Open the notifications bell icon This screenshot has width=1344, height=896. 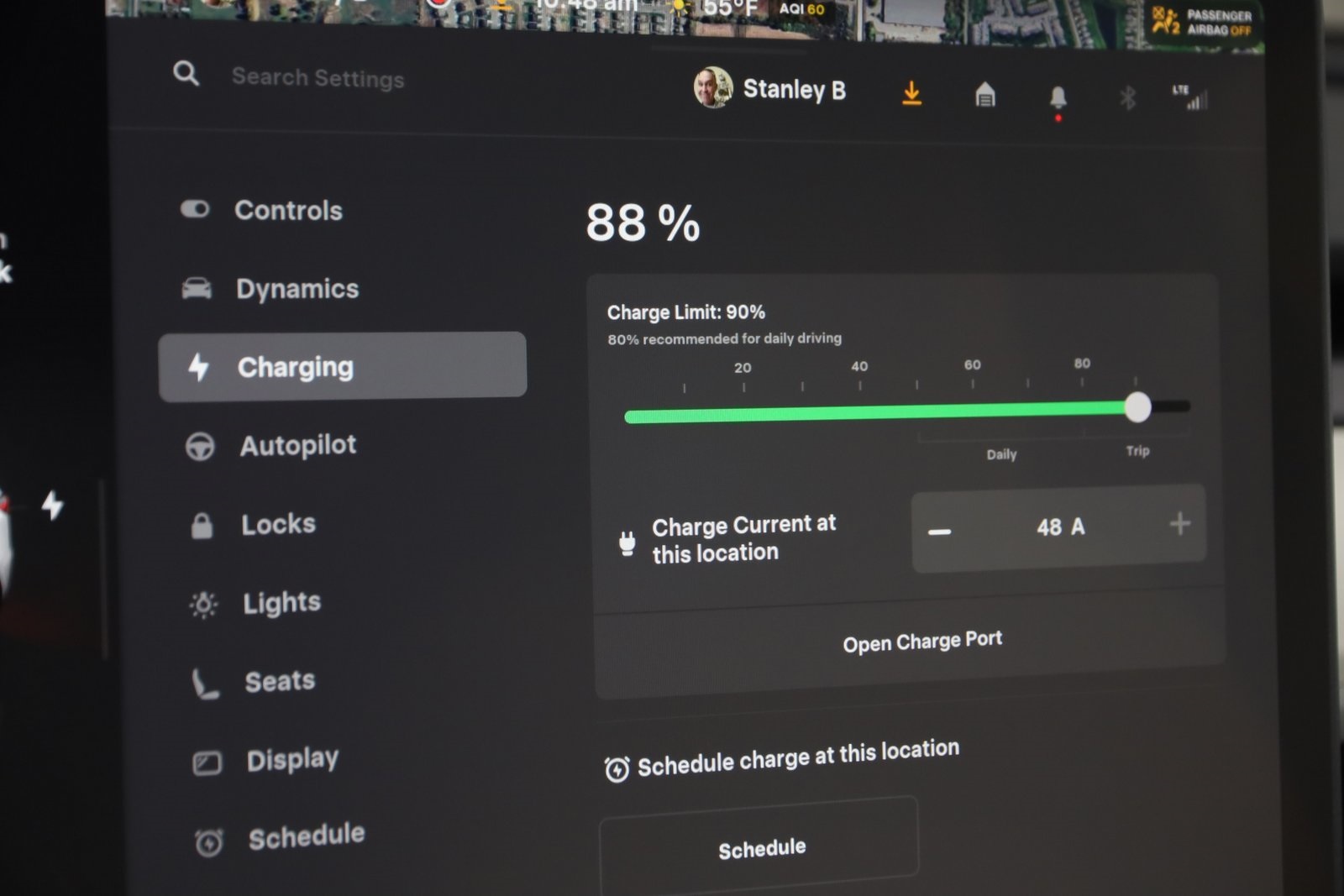click(x=1058, y=97)
